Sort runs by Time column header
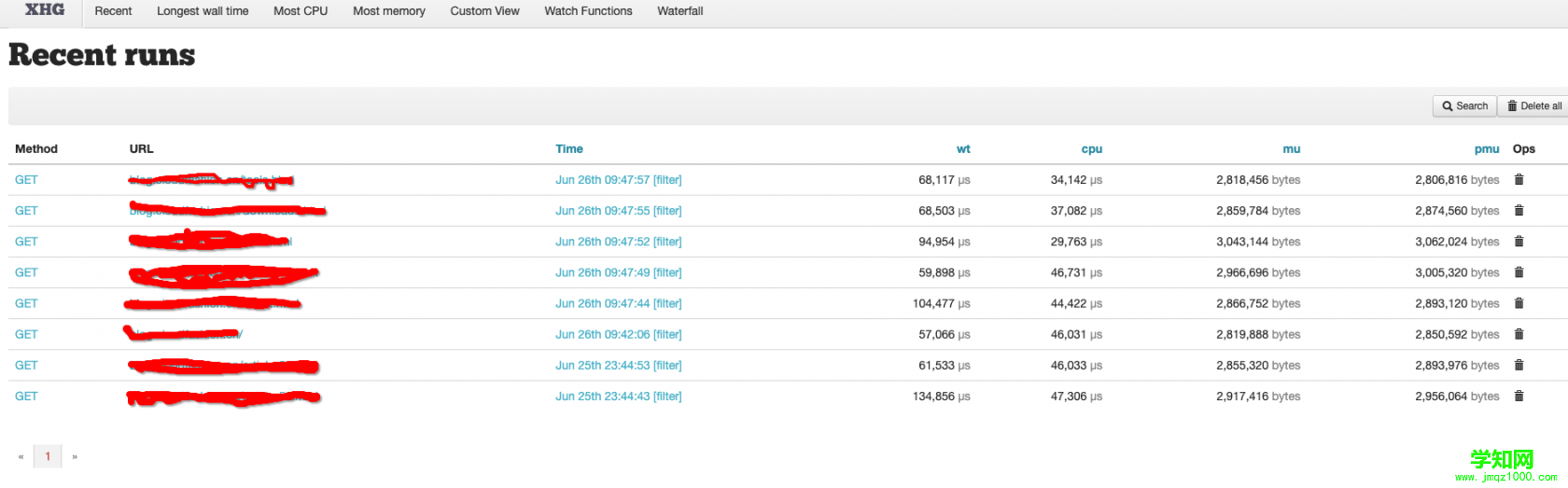The height and width of the screenshot is (488, 1568). coord(569,148)
